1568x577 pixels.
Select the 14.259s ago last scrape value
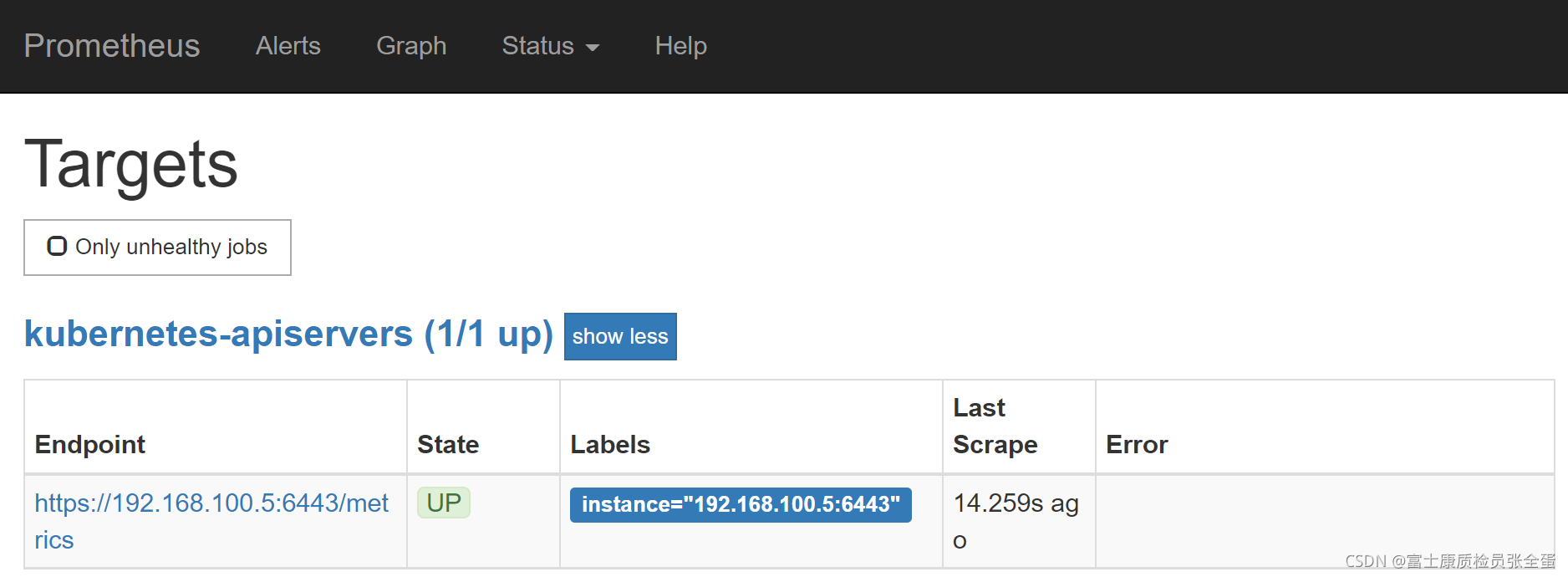(x=1016, y=521)
